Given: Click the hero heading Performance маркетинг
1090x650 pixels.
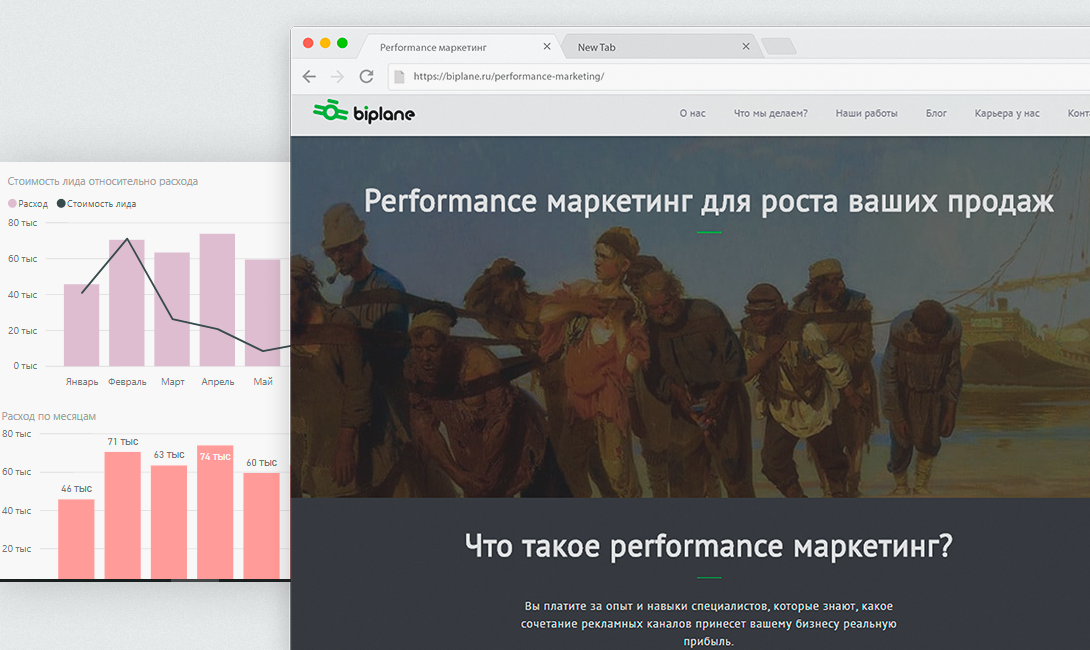Looking at the screenshot, I should pyautogui.click(x=708, y=202).
